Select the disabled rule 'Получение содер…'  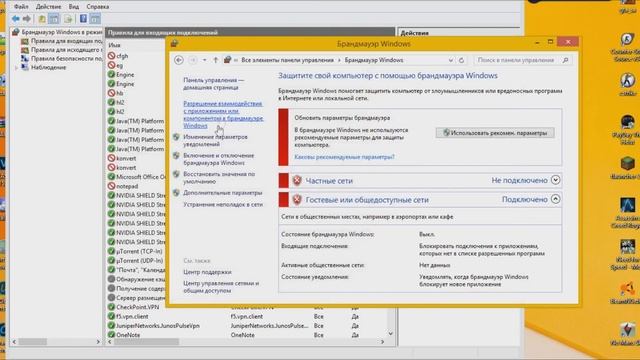137,289
